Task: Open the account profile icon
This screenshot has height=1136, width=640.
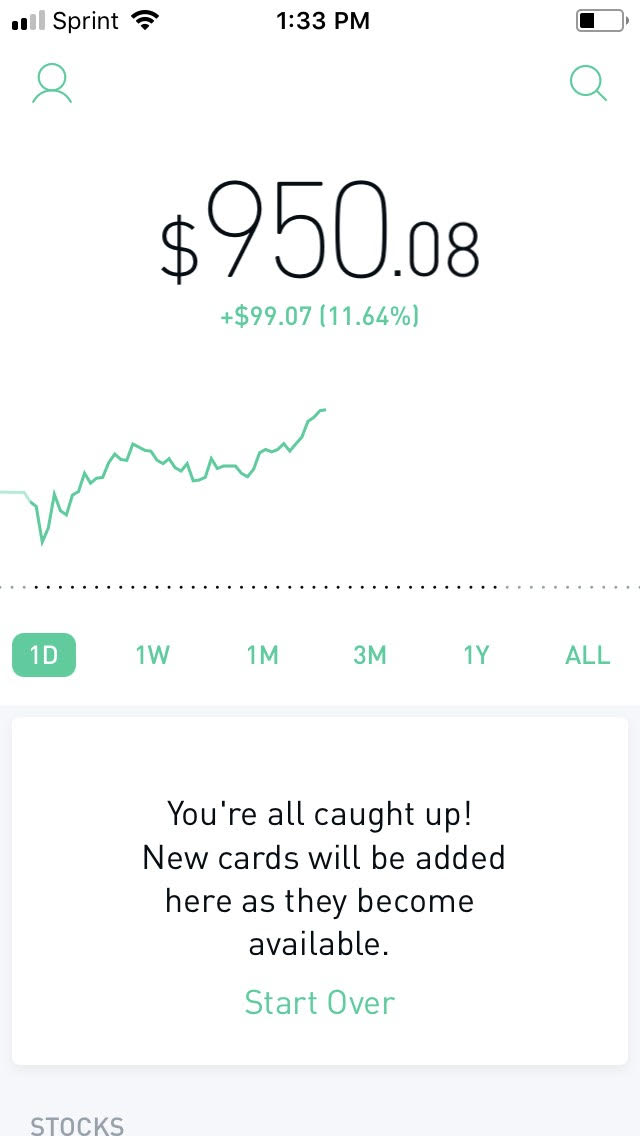Action: pos(51,85)
